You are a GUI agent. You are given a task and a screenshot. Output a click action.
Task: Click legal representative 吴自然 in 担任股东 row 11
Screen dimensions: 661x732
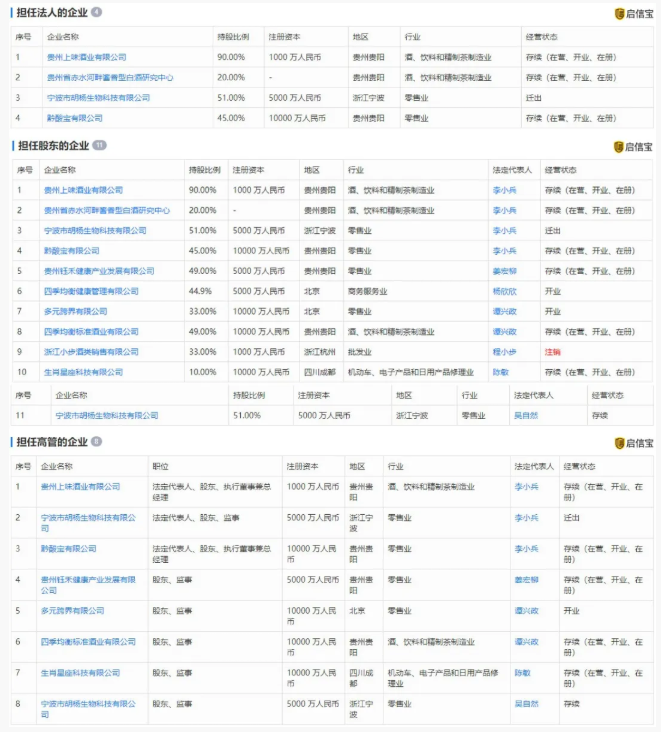pyautogui.click(x=526, y=415)
